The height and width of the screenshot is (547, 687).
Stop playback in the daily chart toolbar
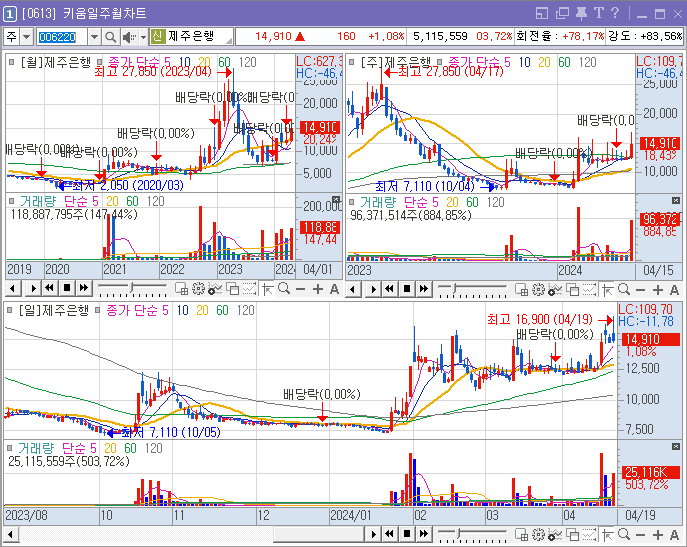click(407, 534)
